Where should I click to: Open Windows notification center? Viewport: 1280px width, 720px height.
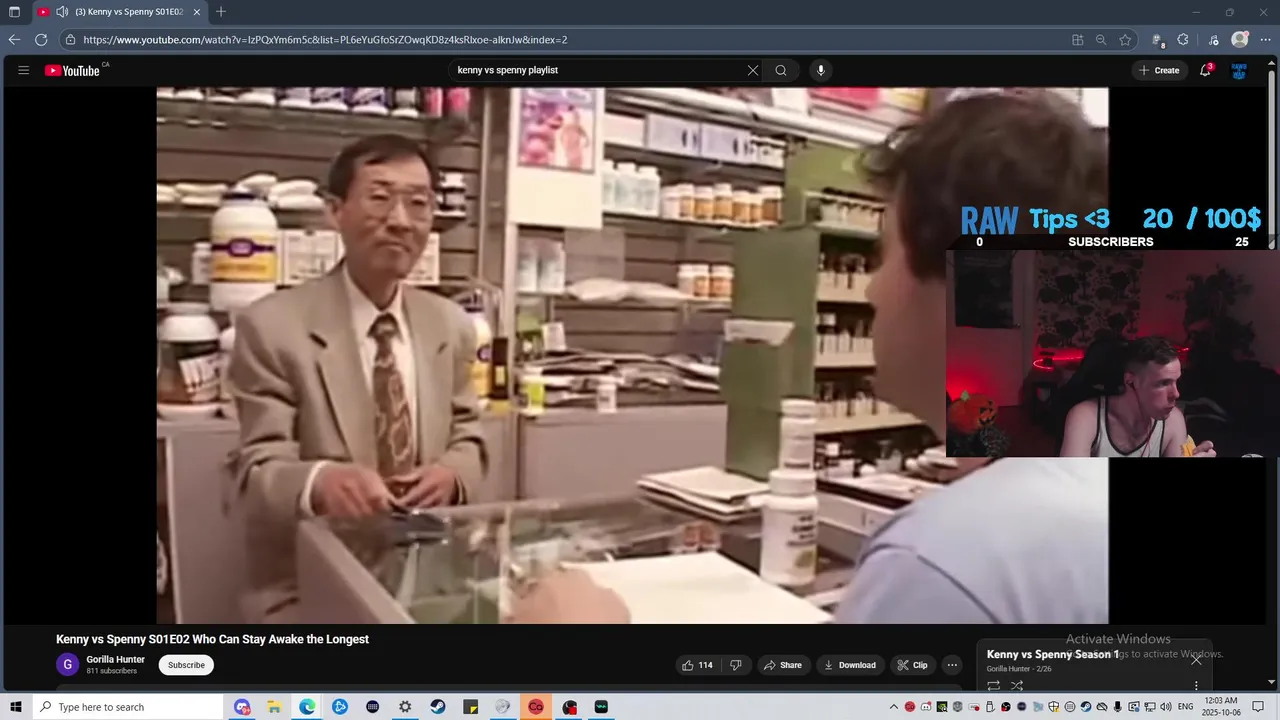1259,707
